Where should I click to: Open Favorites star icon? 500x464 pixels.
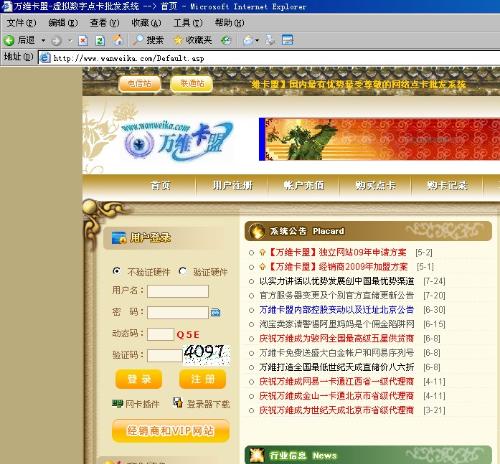[x=178, y=41]
